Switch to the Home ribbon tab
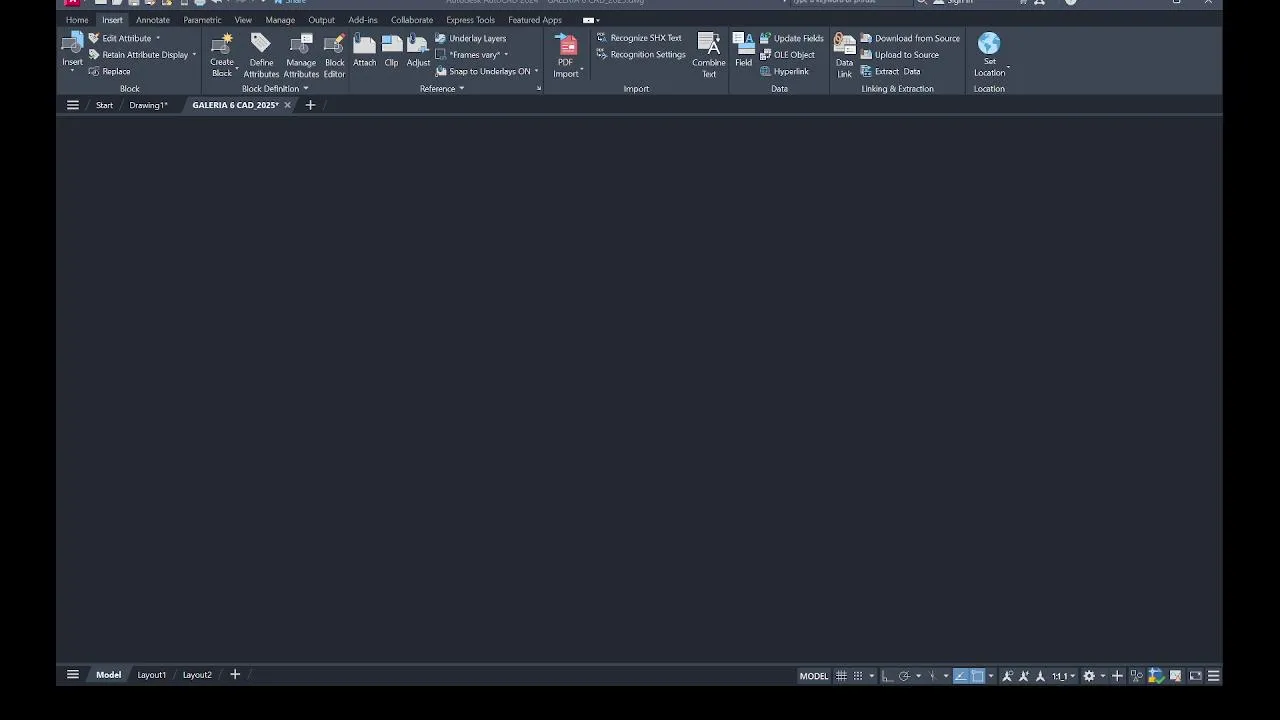The height and width of the screenshot is (720, 1280). [77, 20]
